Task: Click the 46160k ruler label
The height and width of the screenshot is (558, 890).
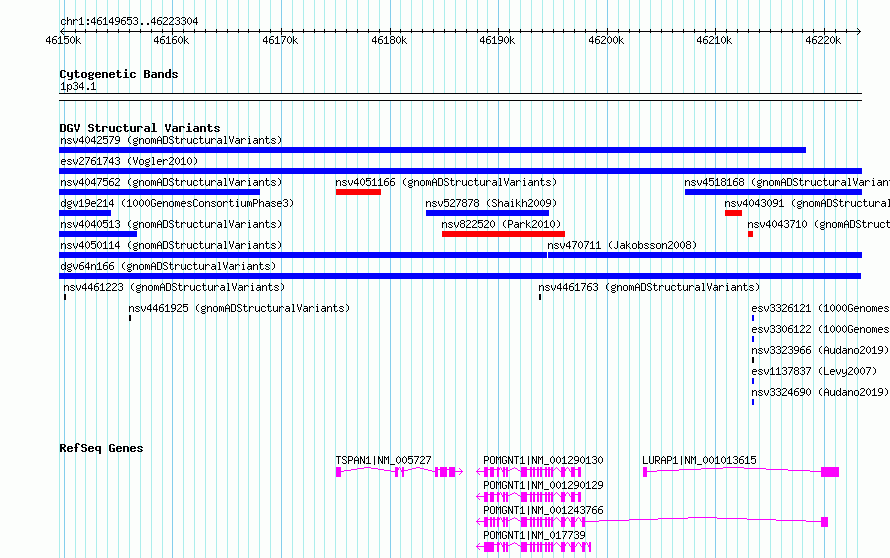Action: point(171,40)
